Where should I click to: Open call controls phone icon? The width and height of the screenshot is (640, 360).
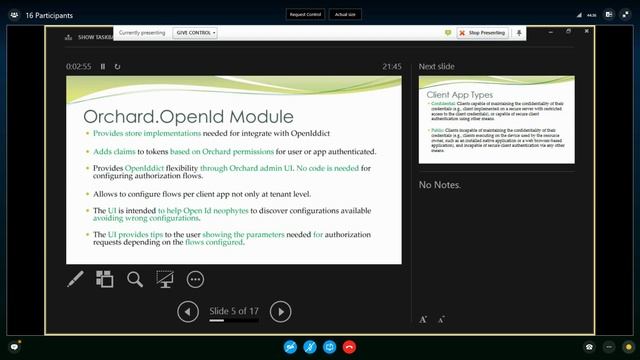tap(589, 347)
